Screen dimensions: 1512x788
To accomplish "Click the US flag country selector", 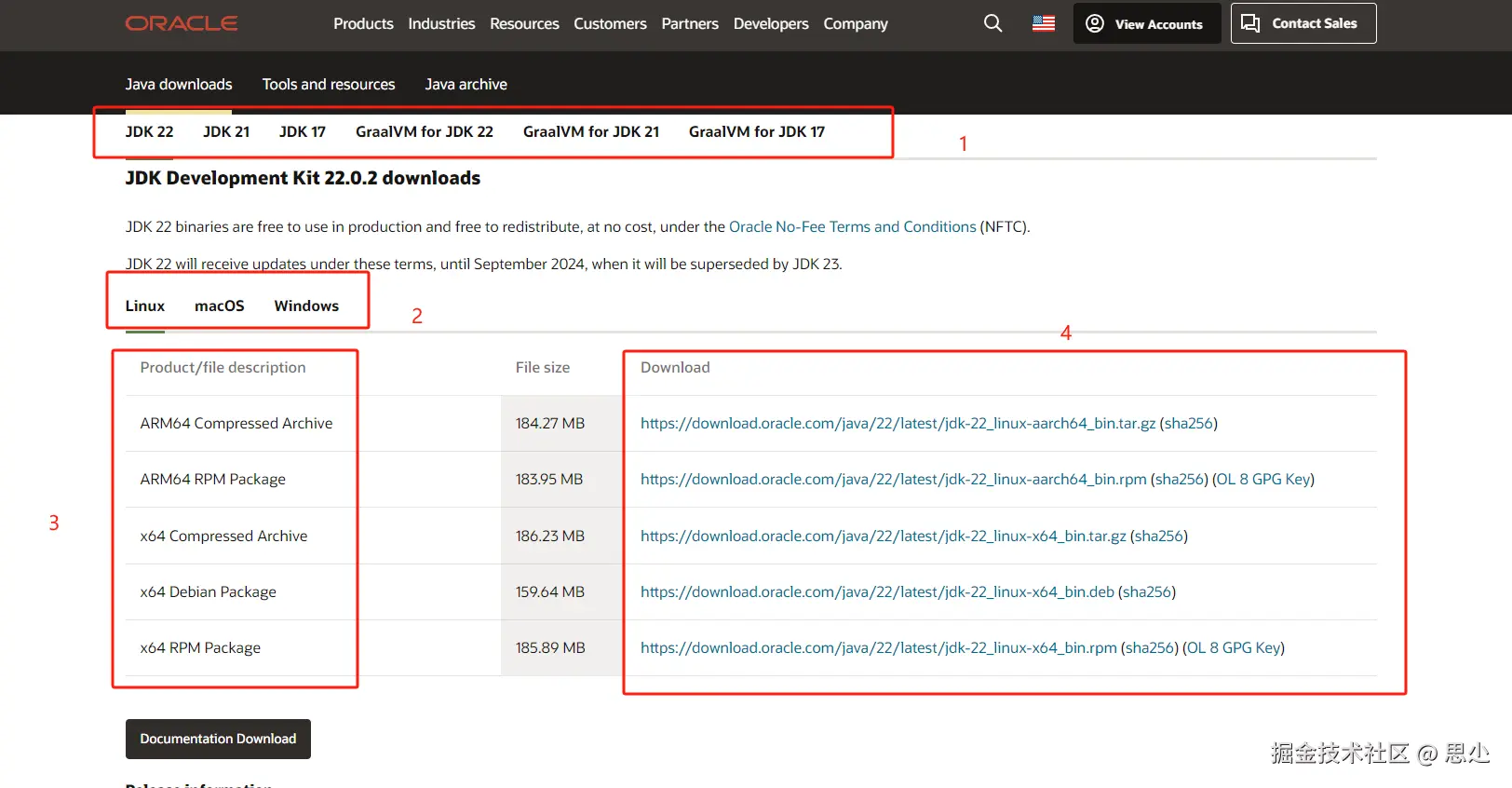I will click(1044, 23).
